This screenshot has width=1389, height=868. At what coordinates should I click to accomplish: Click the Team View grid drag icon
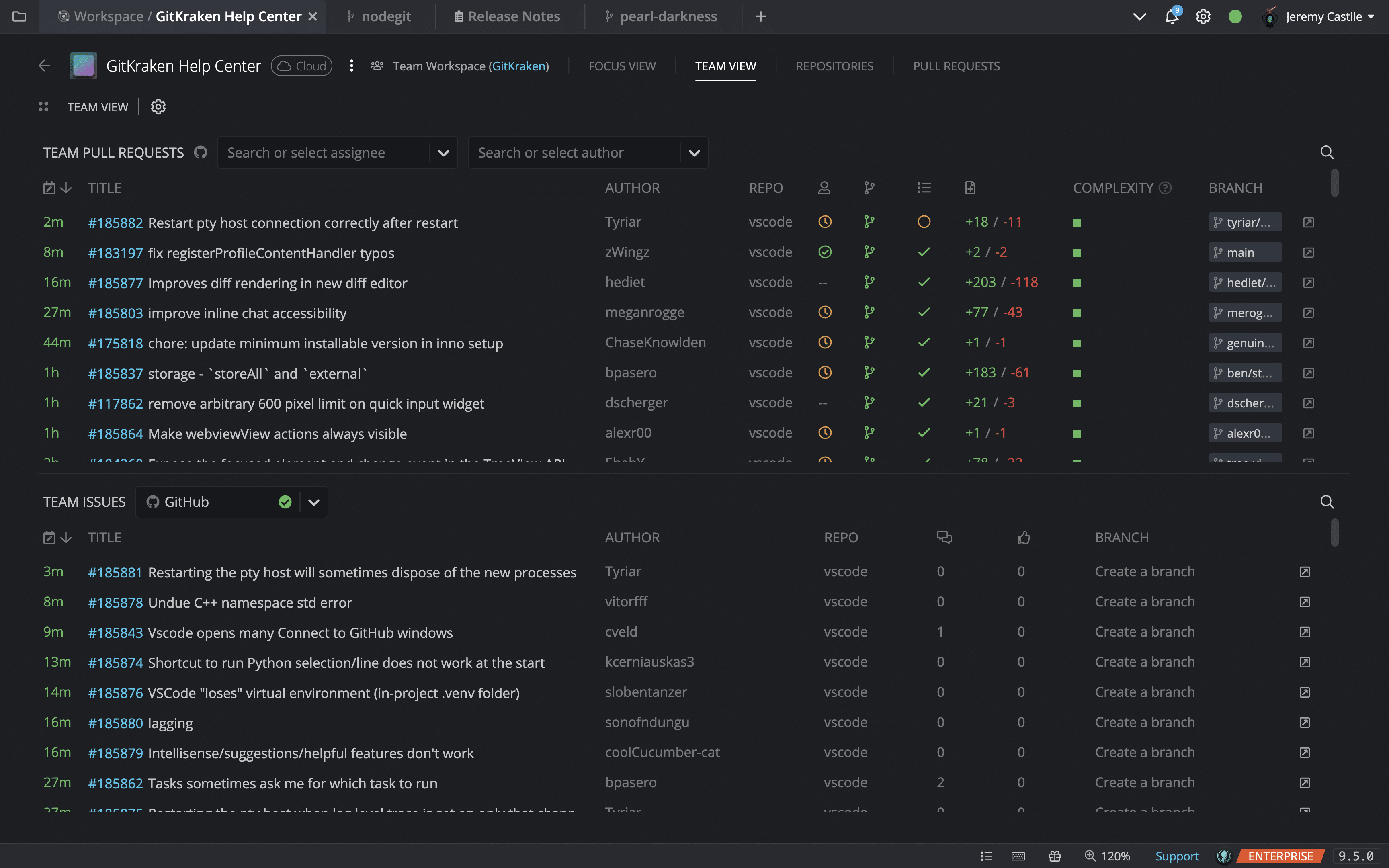(43, 107)
